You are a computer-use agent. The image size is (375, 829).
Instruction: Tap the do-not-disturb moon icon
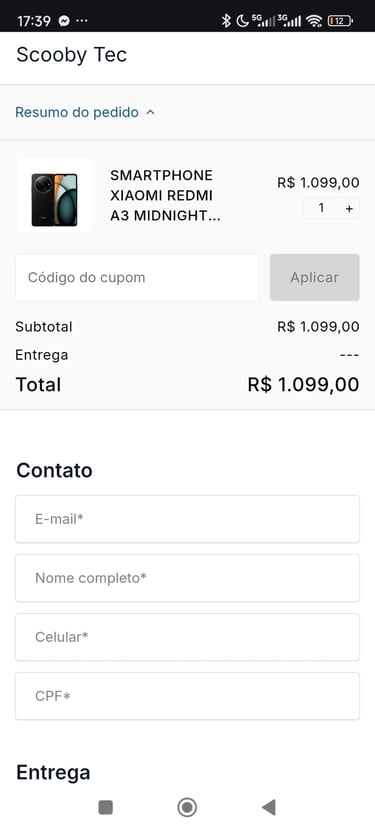(x=242, y=21)
